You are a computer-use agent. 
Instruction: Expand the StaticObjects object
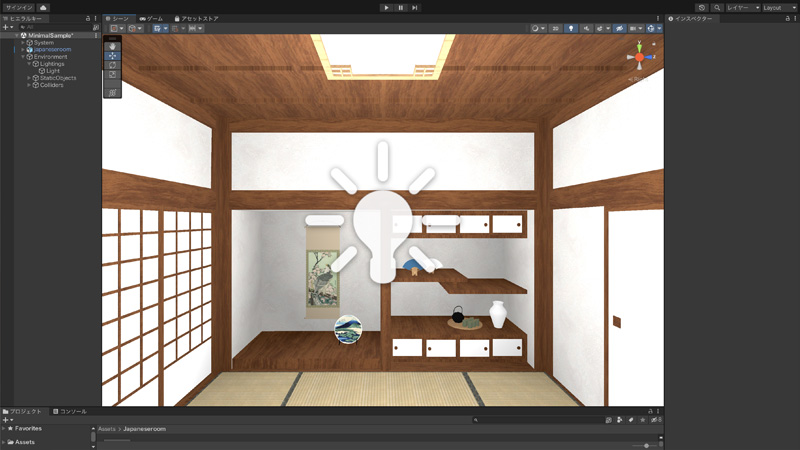29,78
